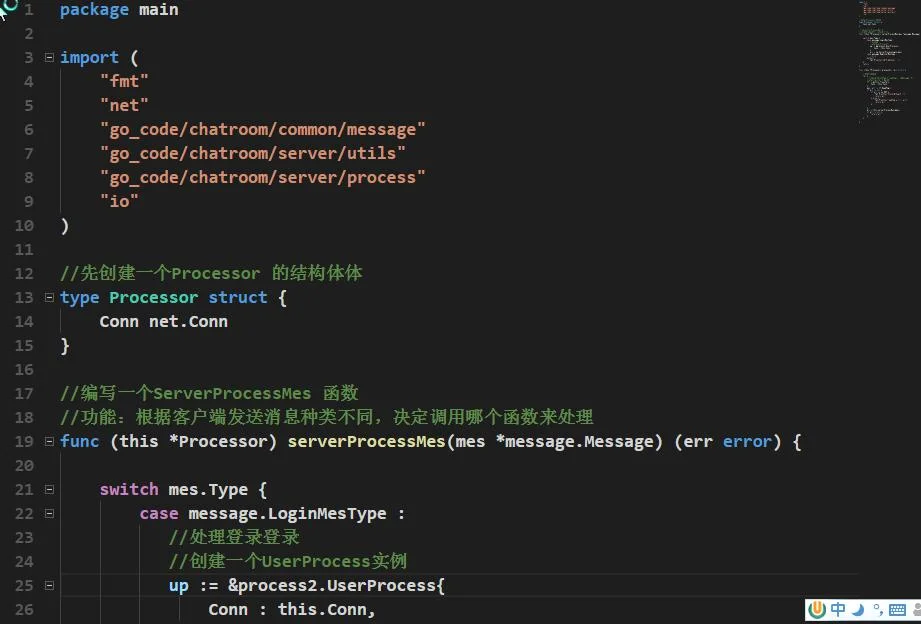The image size is (921, 624).
Task: Click the IME toolbar's U logo icon
Action: [x=817, y=609]
